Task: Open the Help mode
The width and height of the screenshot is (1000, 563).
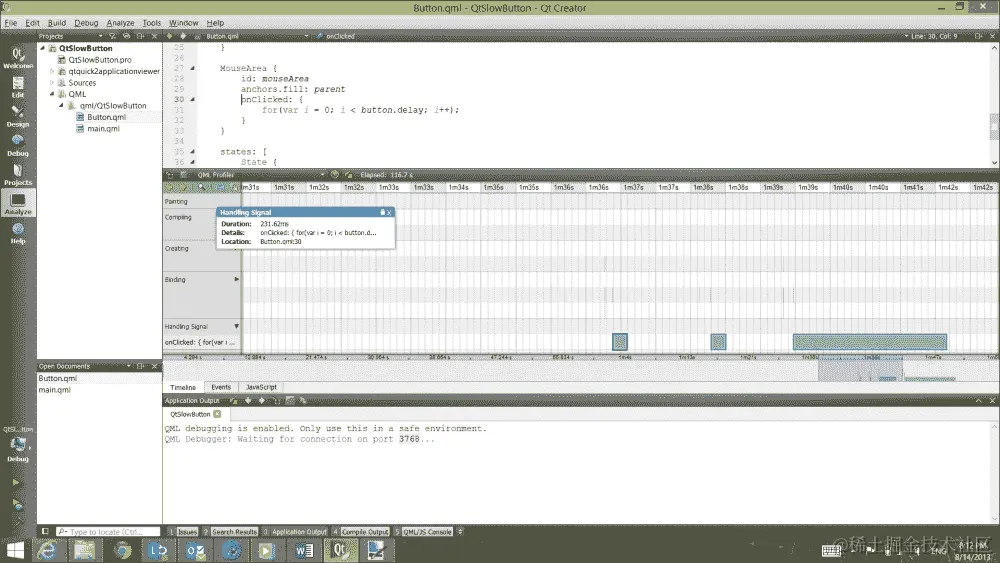Action: (x=18, y=233)
